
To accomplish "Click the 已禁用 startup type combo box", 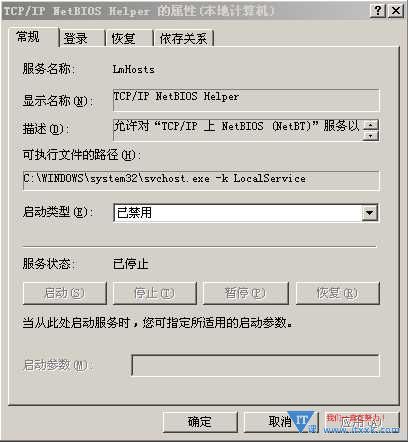I will (246, 213).
